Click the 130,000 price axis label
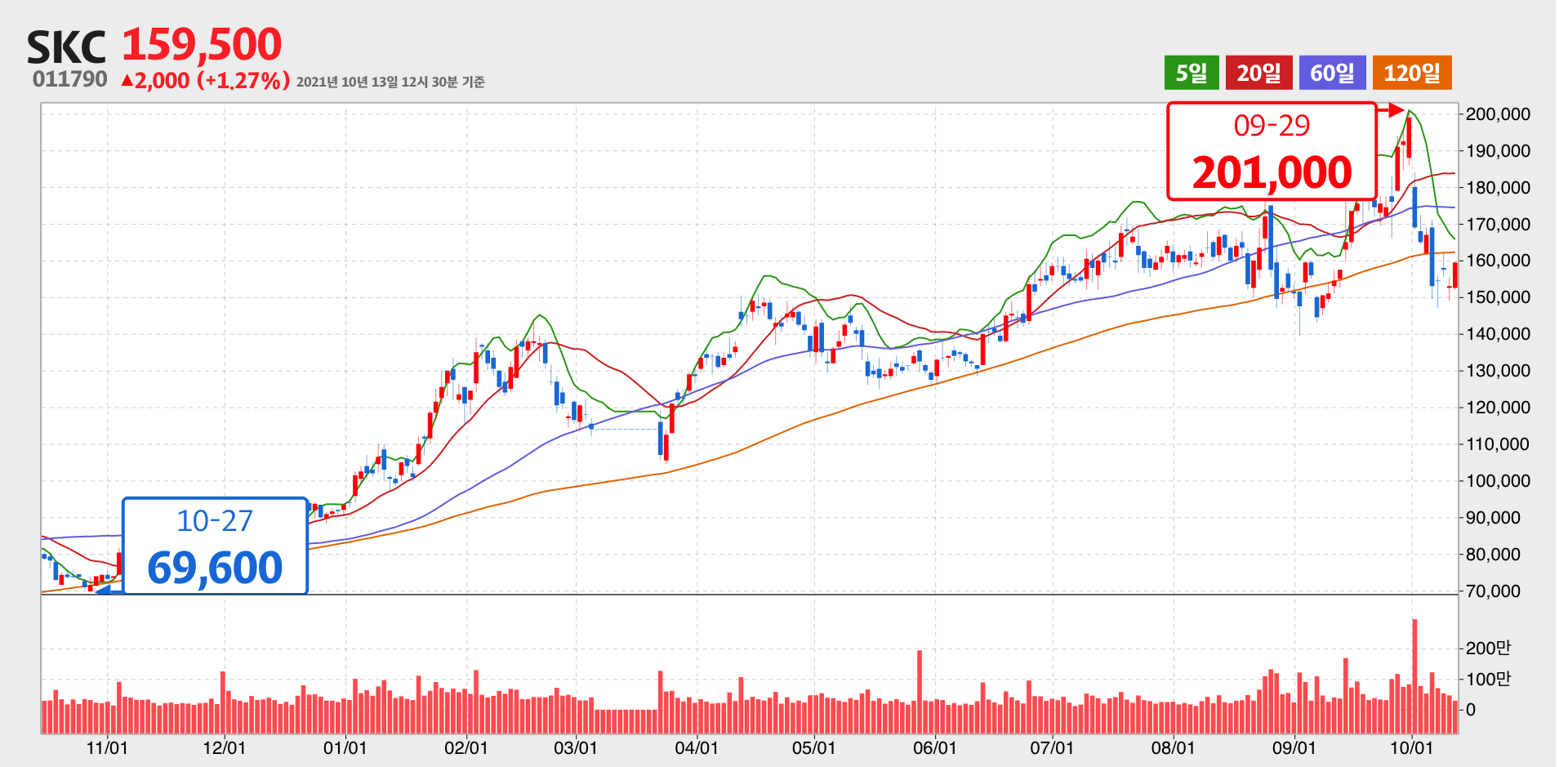This screenshot has height=767, width=1568. 1498,370
